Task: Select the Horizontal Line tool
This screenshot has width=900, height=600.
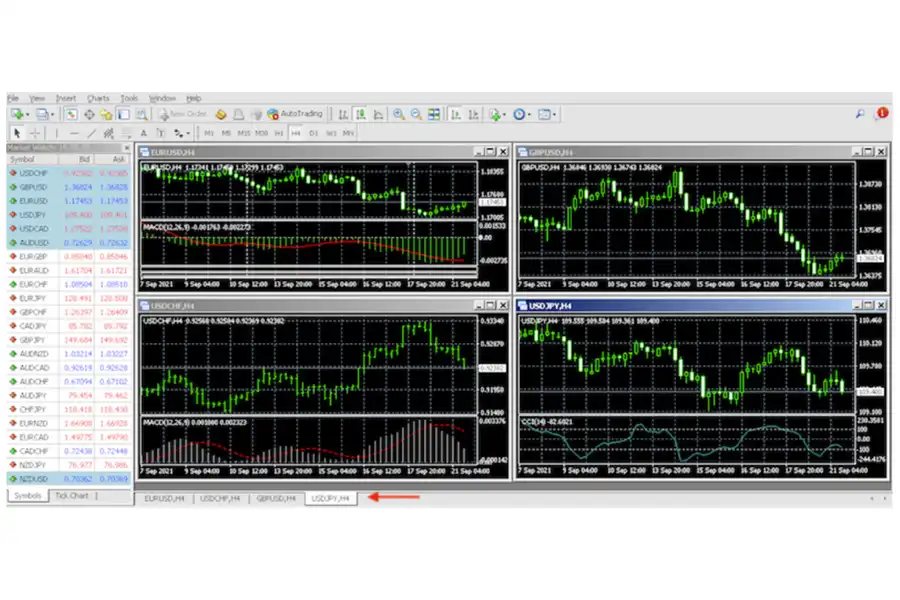Action: tap(74, 133)
